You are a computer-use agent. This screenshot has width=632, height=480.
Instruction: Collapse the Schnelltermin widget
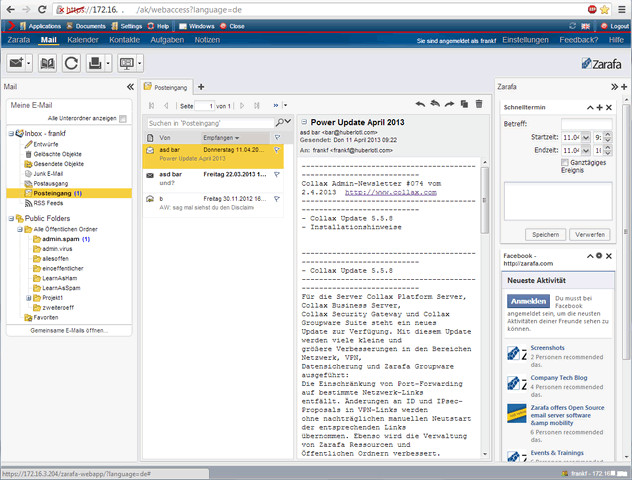coord(590,108)
